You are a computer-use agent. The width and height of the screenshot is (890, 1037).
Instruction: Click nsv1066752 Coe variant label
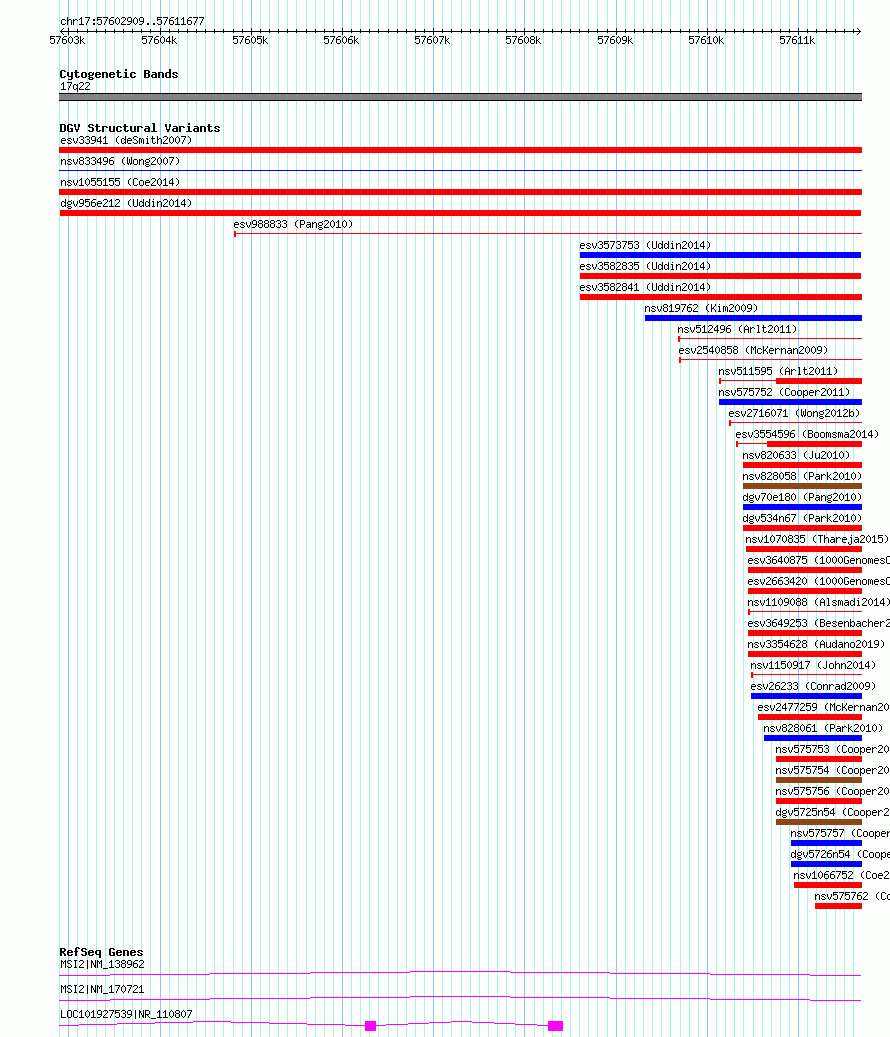click(x=841, y=876)
